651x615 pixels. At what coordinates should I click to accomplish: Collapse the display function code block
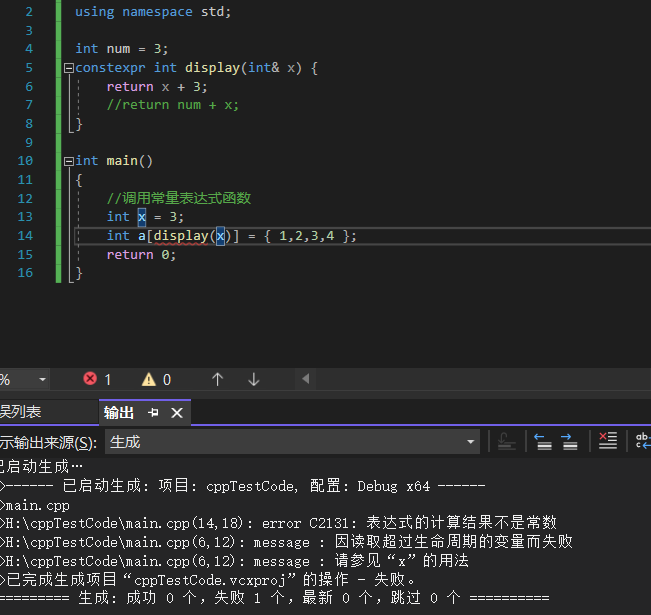[x=67, y=68]
